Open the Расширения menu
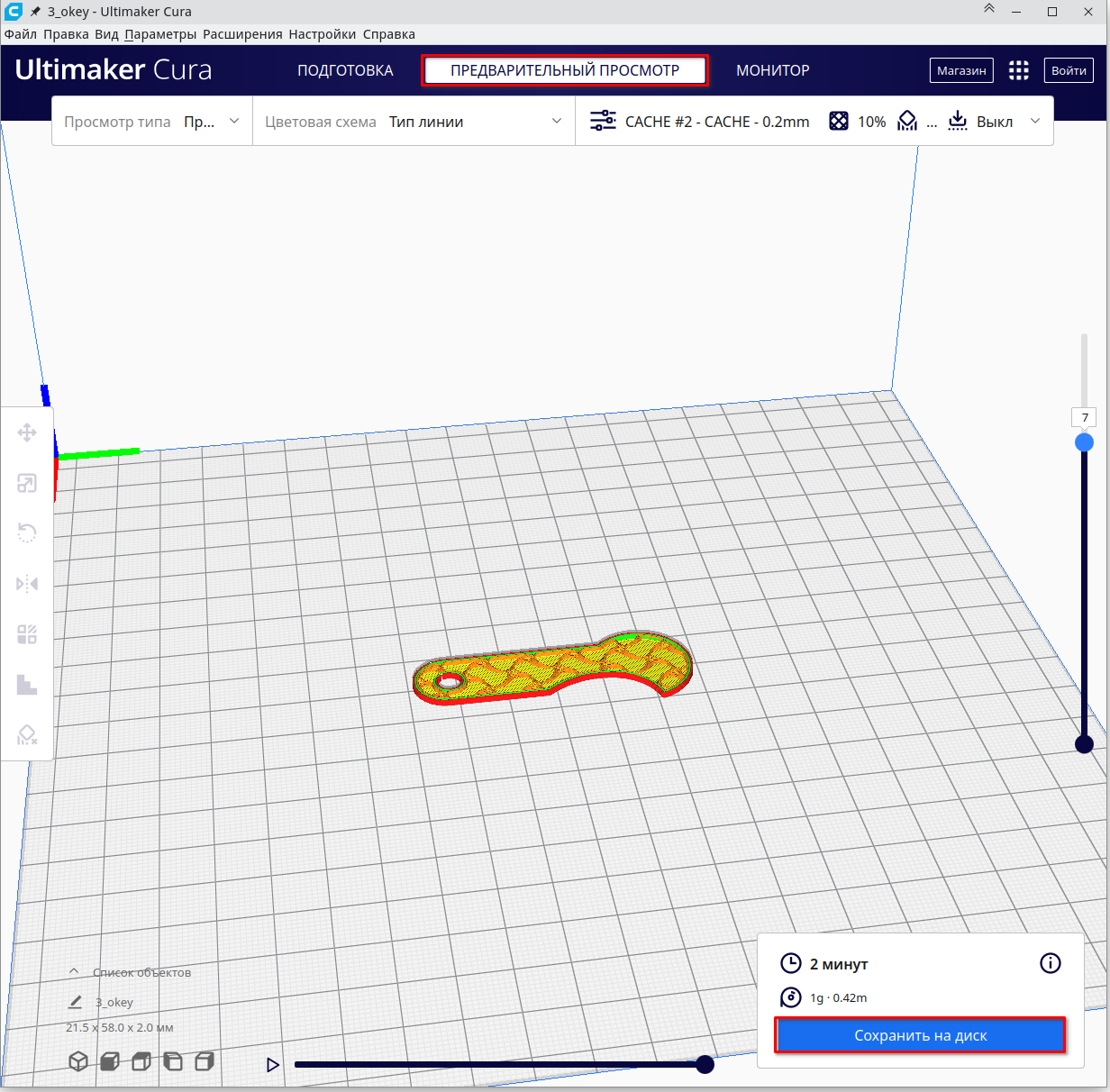Image resolution: width=1110 pixels, height=1092 pixels. click(x=242, y=34)
